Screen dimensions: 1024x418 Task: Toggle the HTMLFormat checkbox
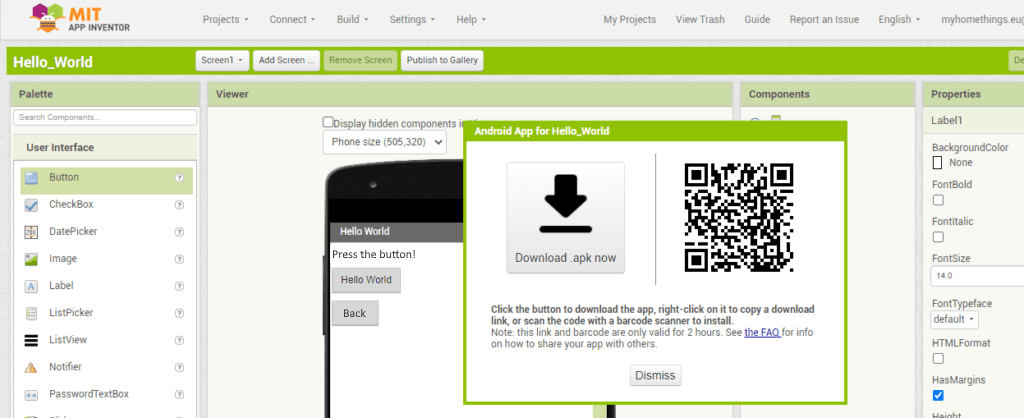[x=938, y=358]
